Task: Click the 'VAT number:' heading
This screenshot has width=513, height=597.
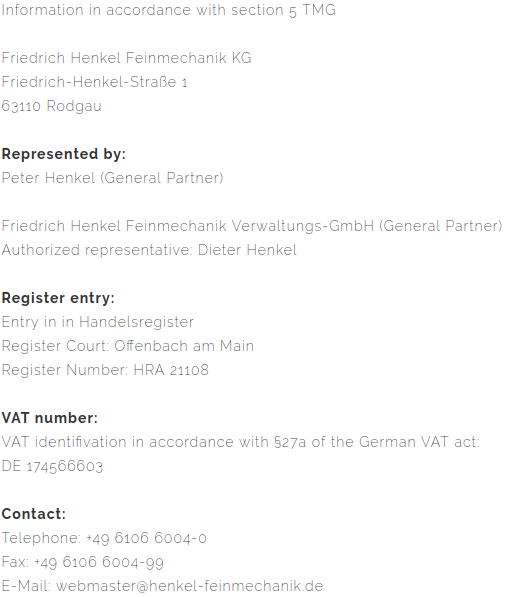Action: (x=50, y=418)
